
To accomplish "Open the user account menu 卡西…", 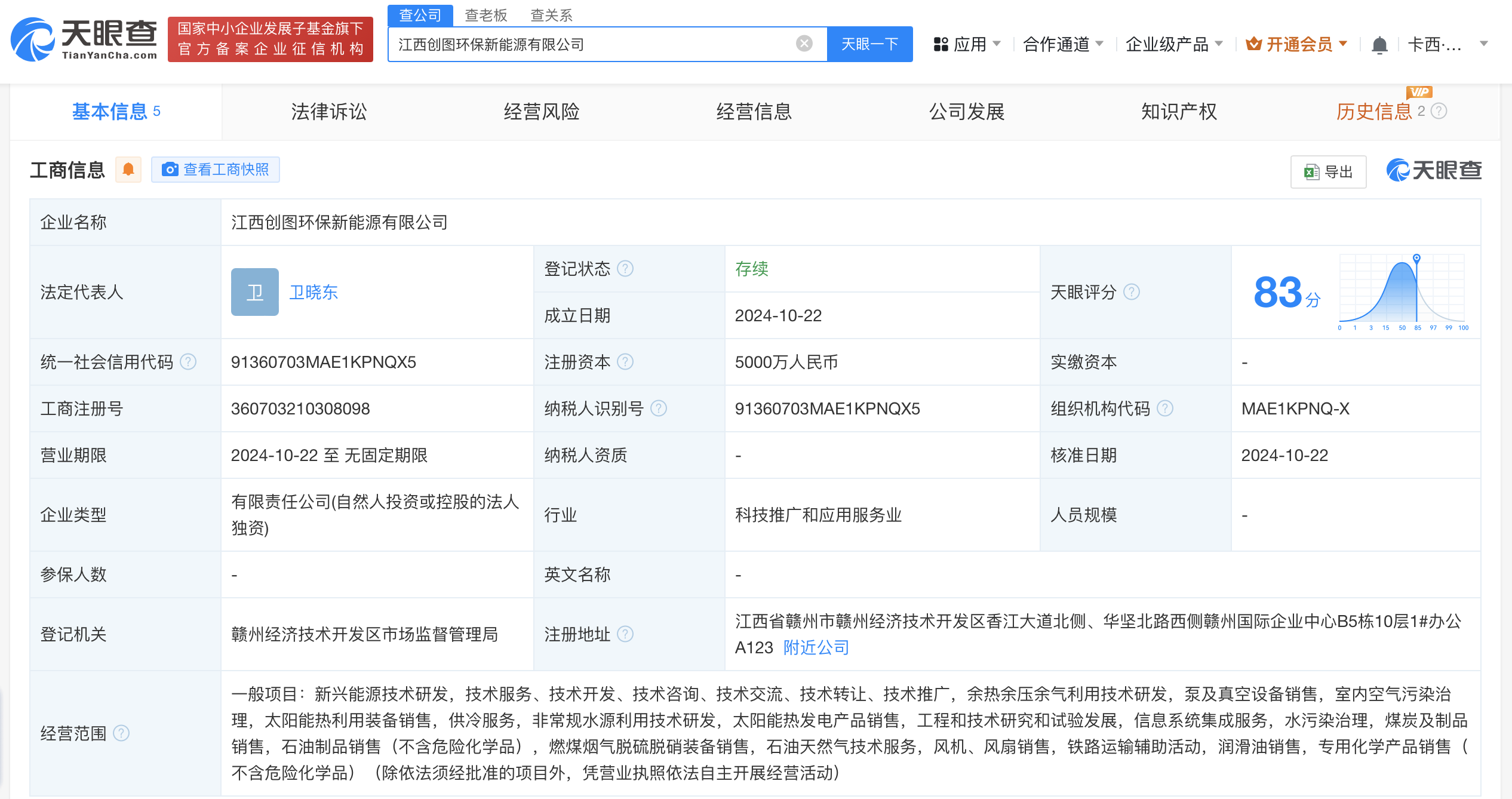I will click(x=1448, y=44).
